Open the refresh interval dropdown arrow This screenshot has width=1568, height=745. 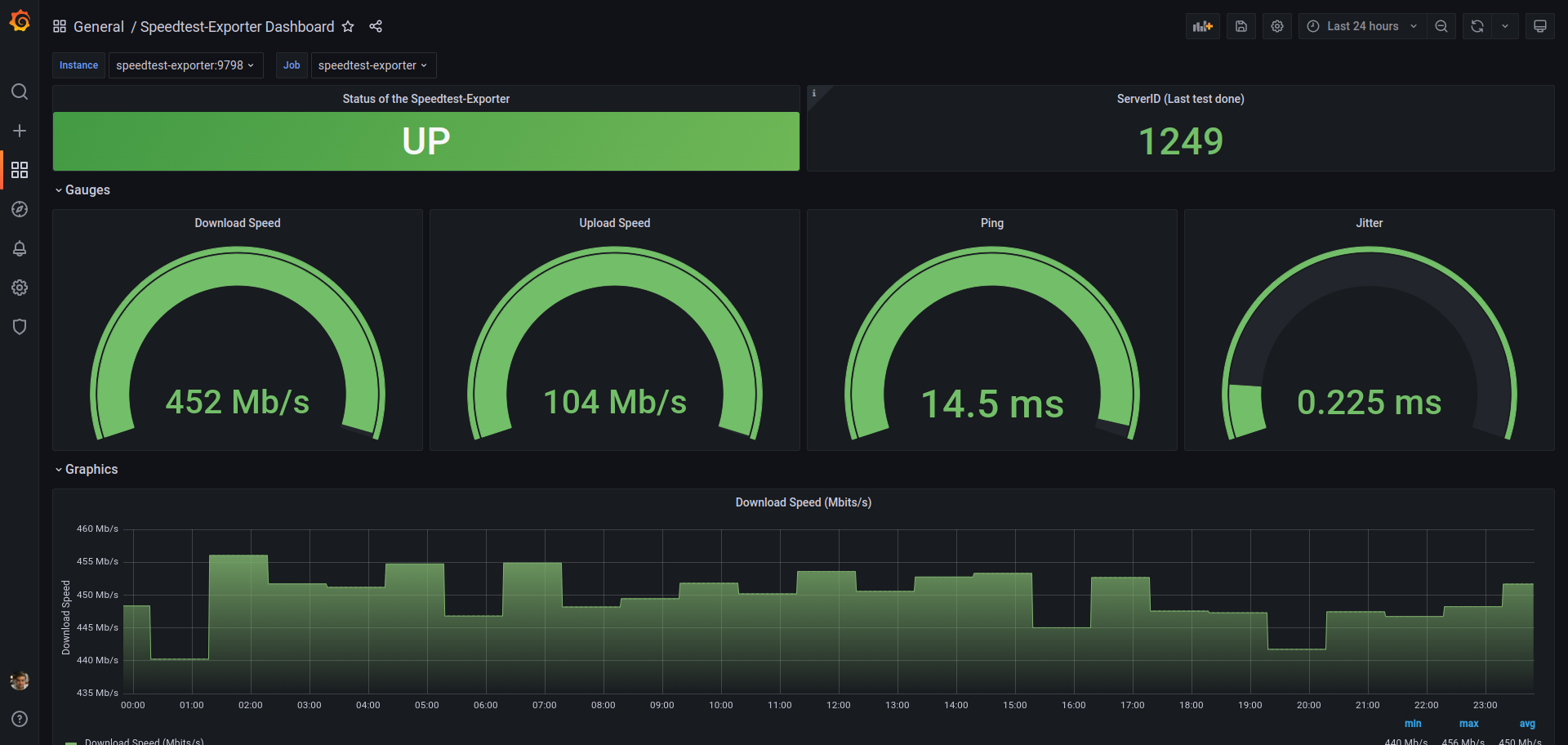[1505, 26]
